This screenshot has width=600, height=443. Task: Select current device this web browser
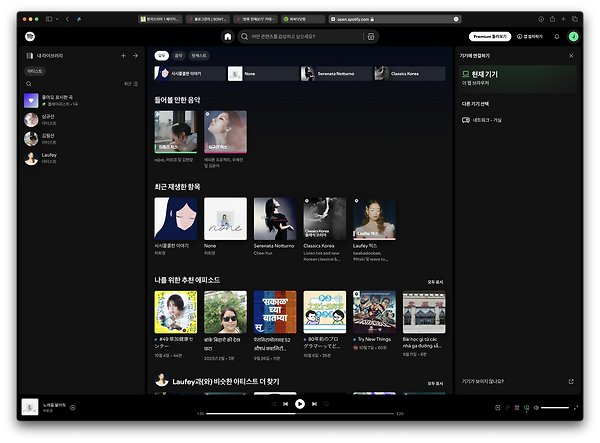tap(518, 78)
